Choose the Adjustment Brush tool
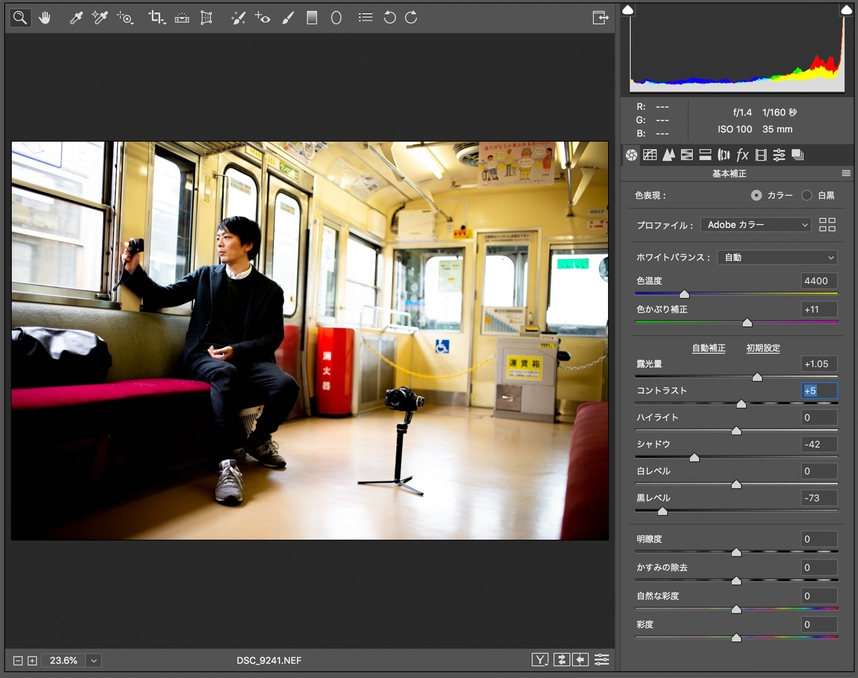This screenshot has height=678, width=858. [x=288, y=18]
